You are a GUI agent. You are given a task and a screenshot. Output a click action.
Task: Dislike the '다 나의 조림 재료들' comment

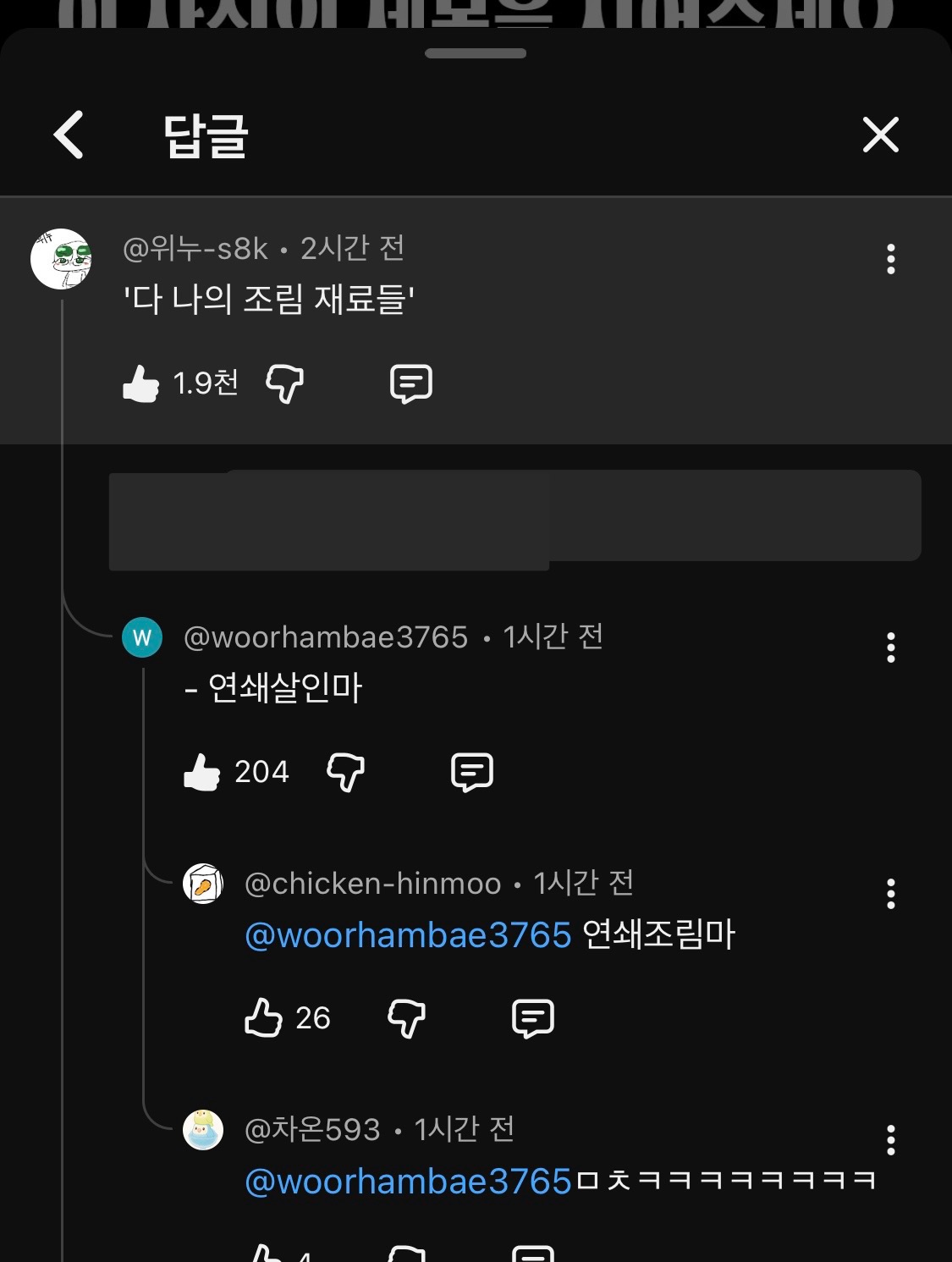[x=285, y=383]
